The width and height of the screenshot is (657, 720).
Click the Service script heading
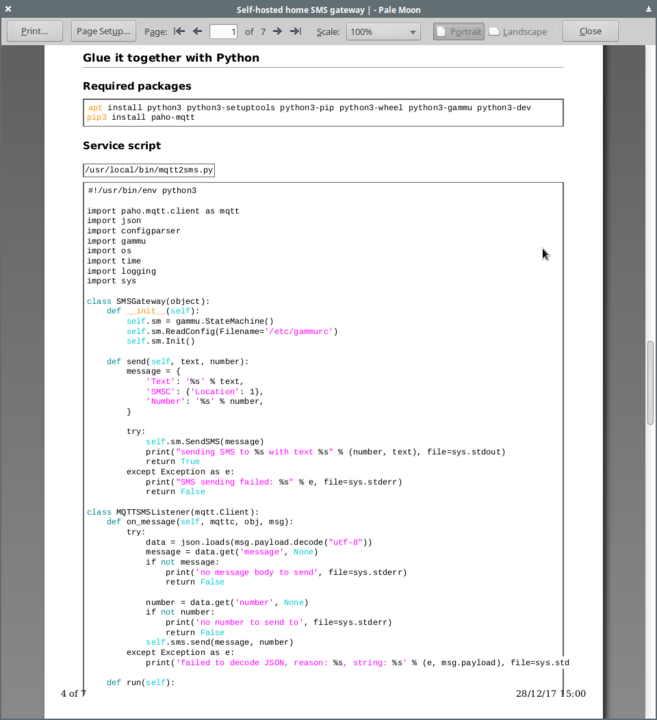click(x=121, y=145)
